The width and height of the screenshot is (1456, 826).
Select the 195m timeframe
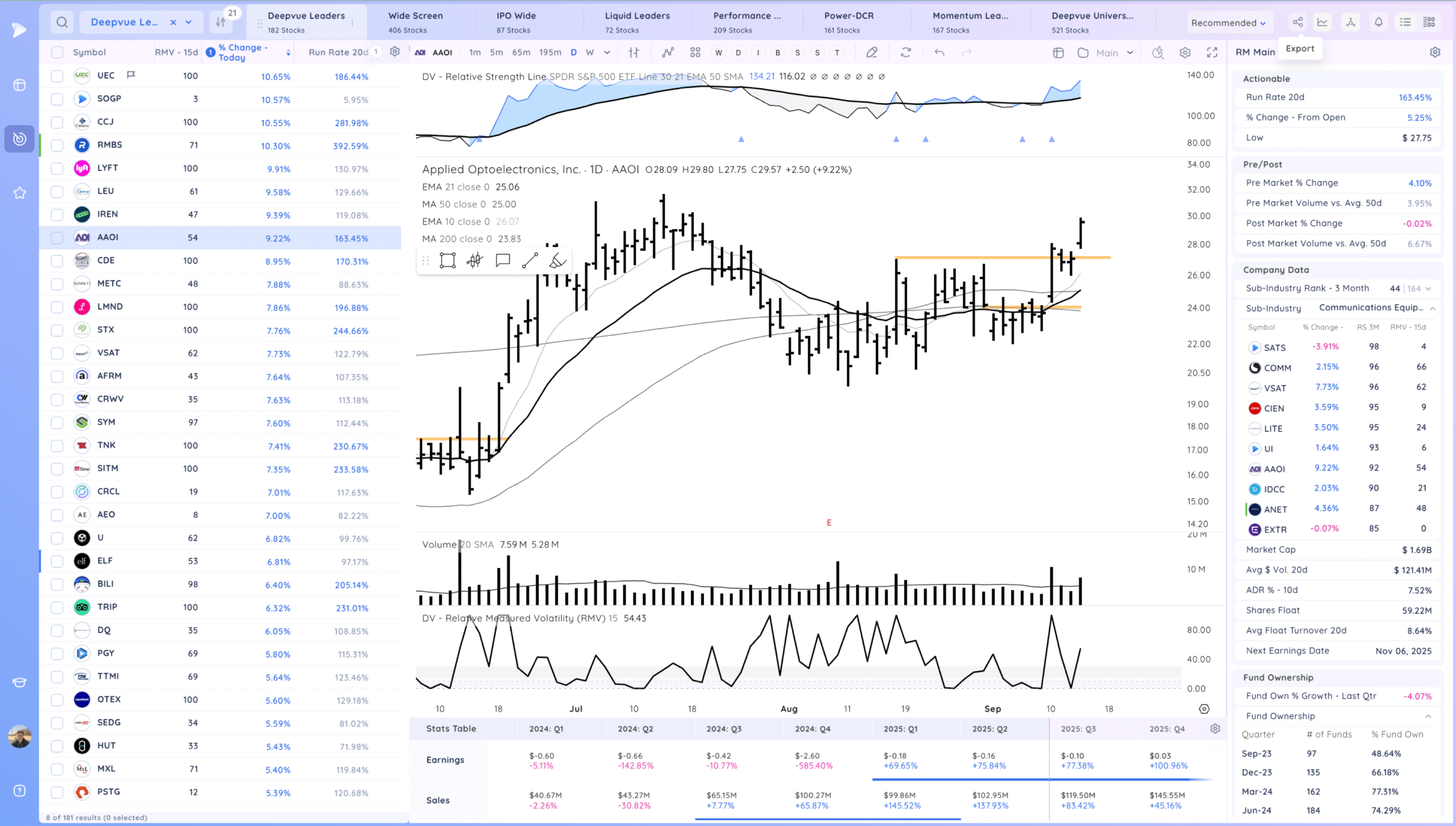click(x=550, y=52)
